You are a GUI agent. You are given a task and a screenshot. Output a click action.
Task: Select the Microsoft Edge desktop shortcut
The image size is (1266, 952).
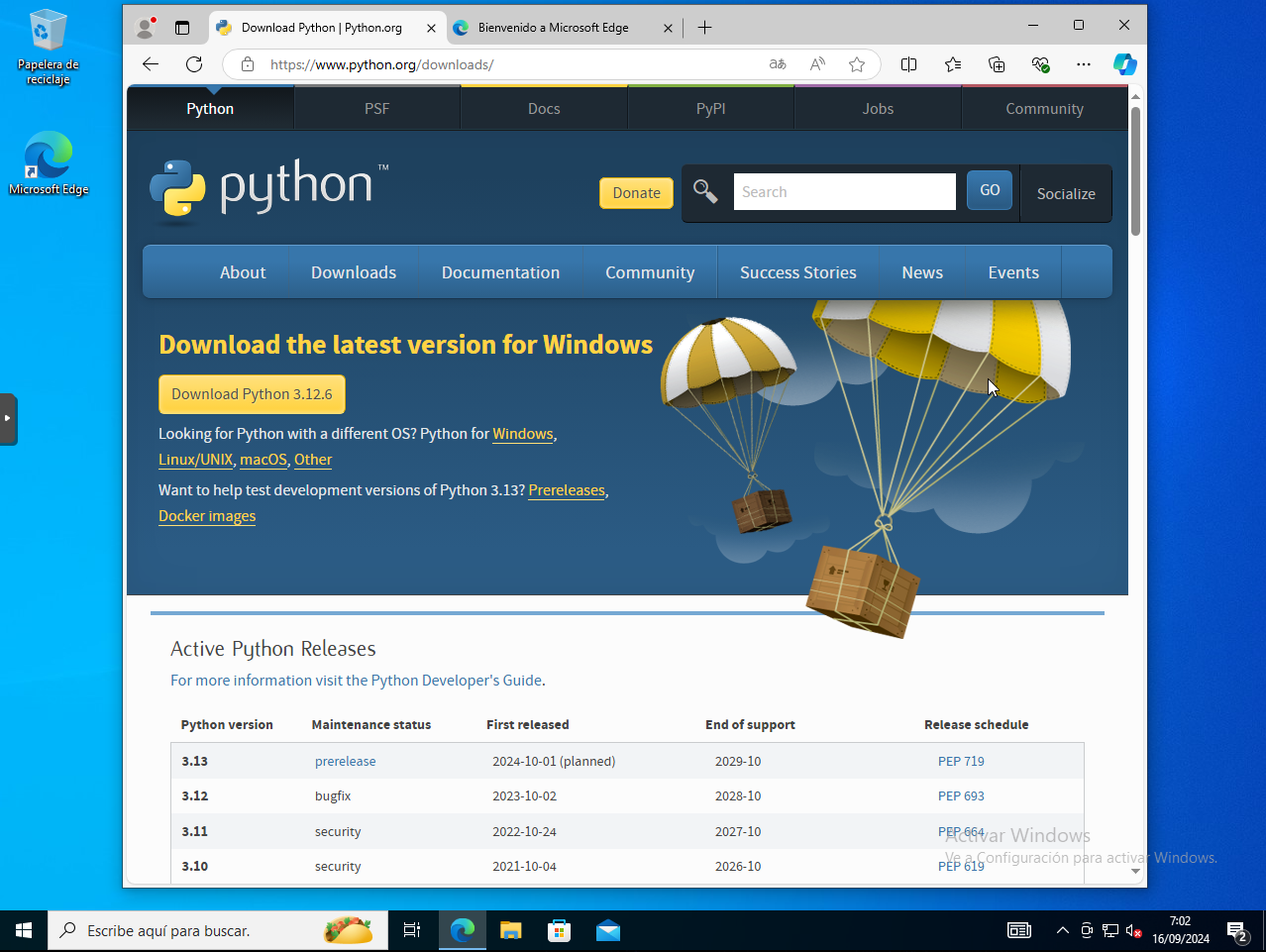click(x=49, y=163)
